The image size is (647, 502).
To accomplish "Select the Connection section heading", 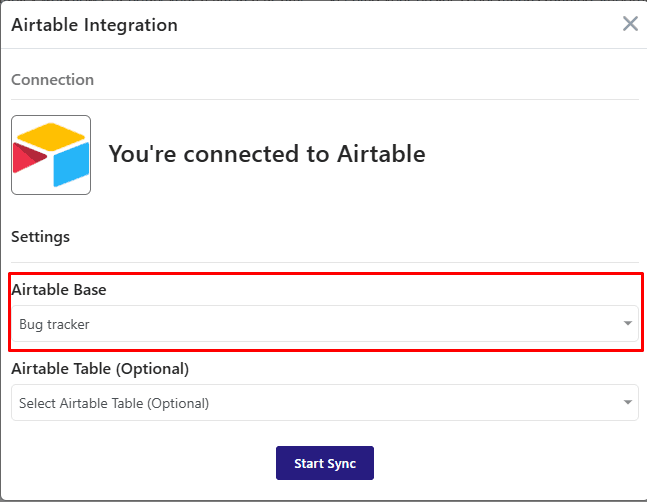I will pos(52,80).
